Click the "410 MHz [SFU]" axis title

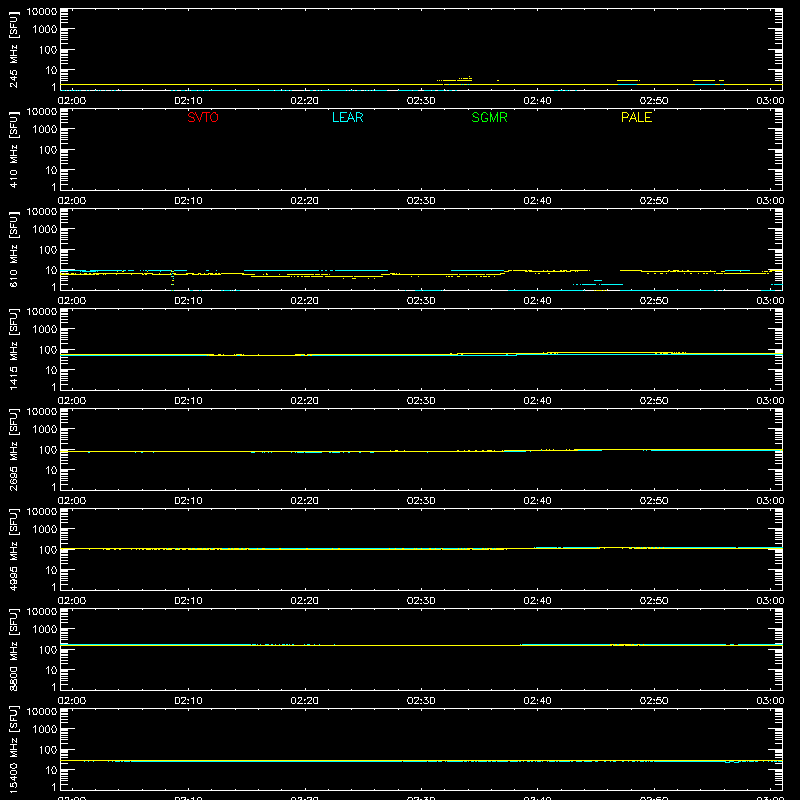coord(13,150)
